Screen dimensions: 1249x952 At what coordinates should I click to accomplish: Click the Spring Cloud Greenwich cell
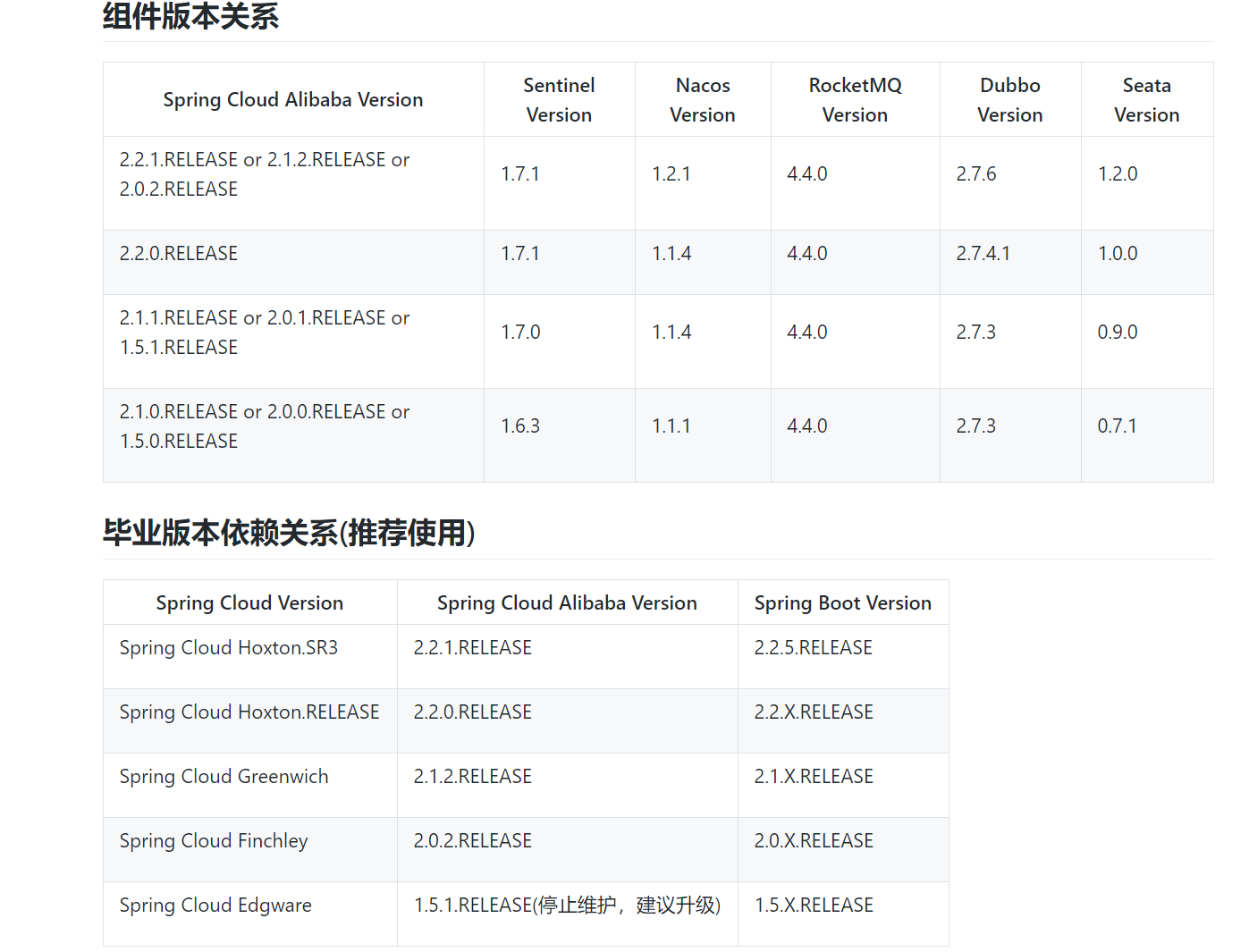click(x=224, y=777)
